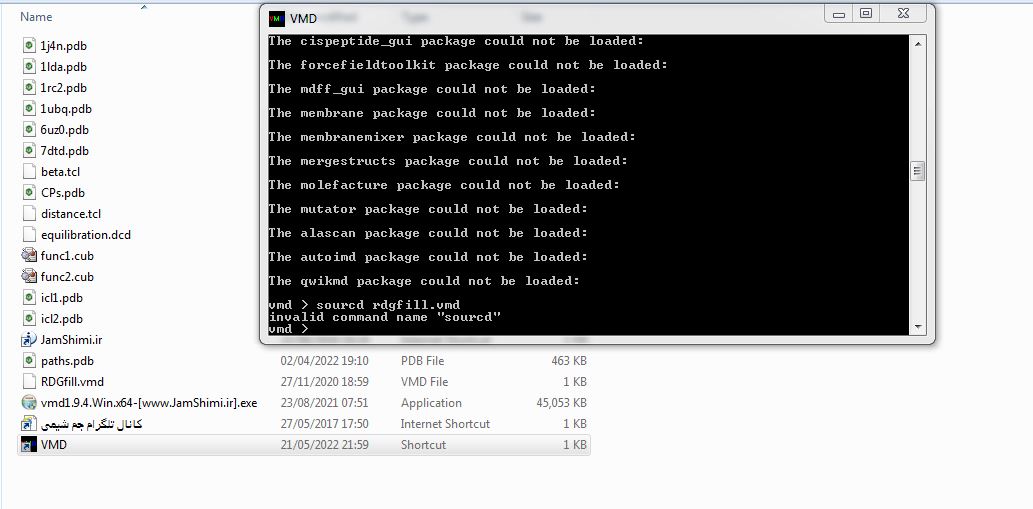Select the VMD shortcut icon in the file list
Image resolution: width=1033 pixels, height=509 pixels.
[x=29, y=444]
